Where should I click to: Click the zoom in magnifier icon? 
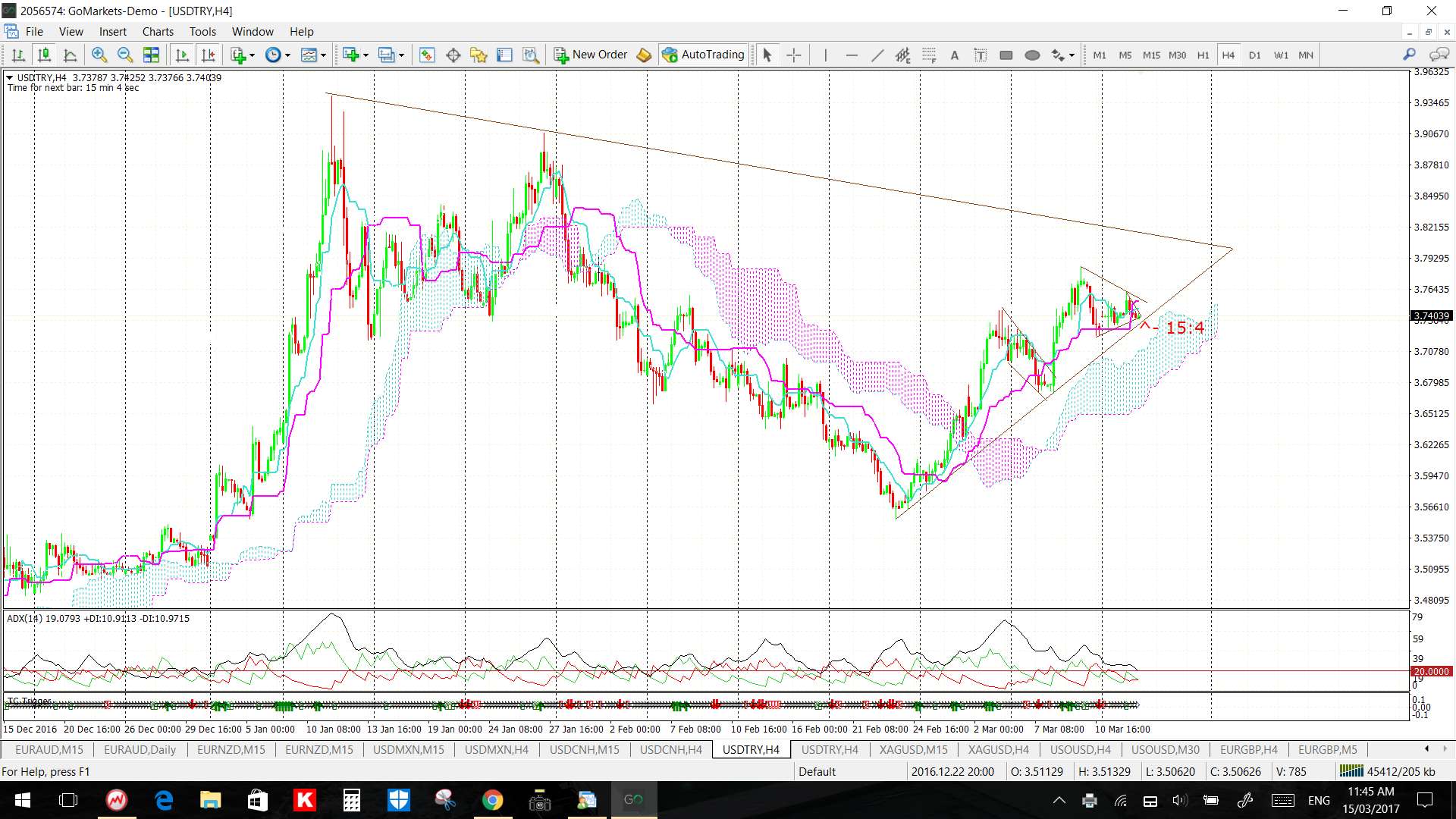[99, 55]
